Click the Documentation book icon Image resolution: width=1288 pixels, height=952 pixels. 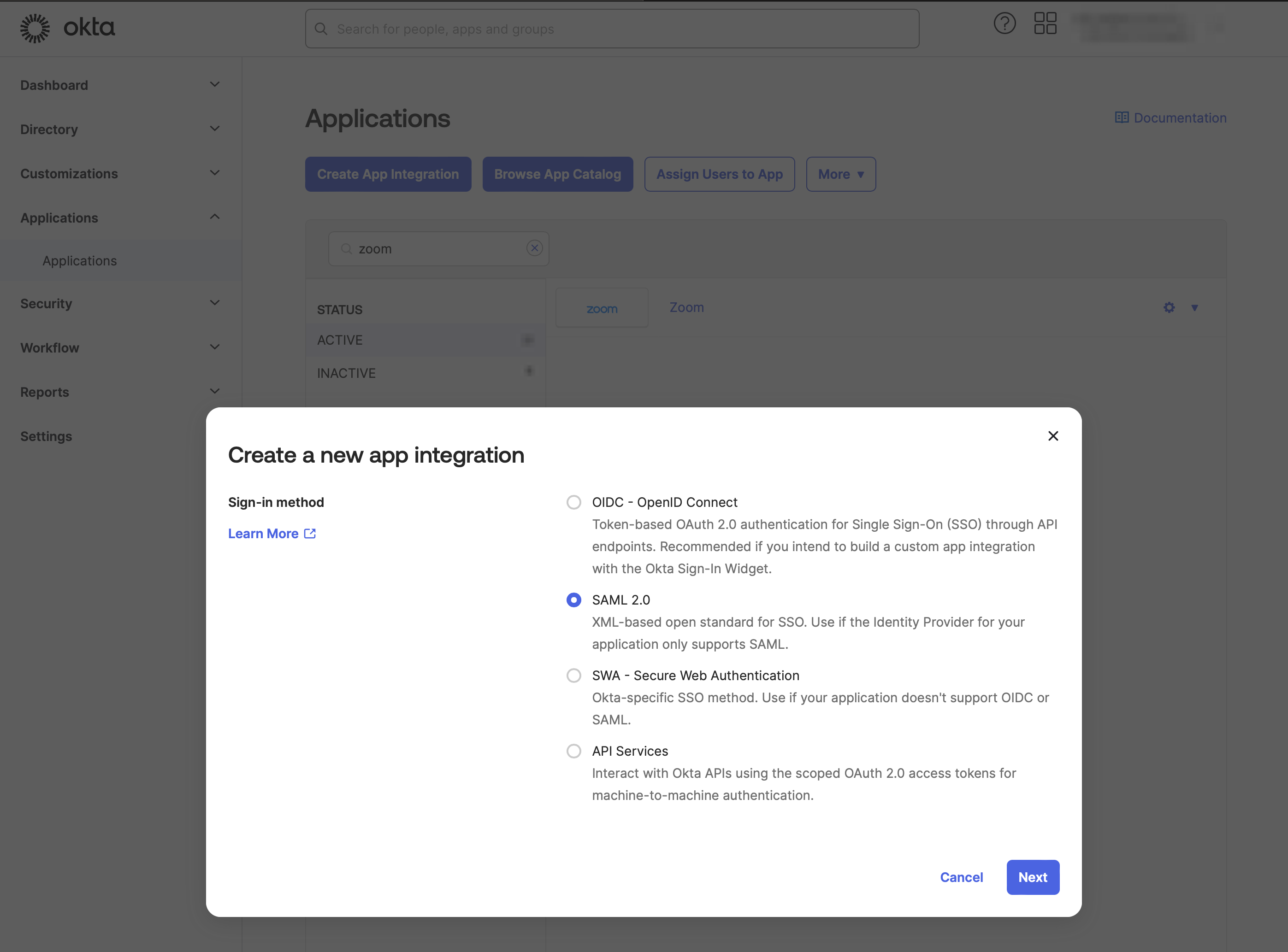(x=1122, y=118)
